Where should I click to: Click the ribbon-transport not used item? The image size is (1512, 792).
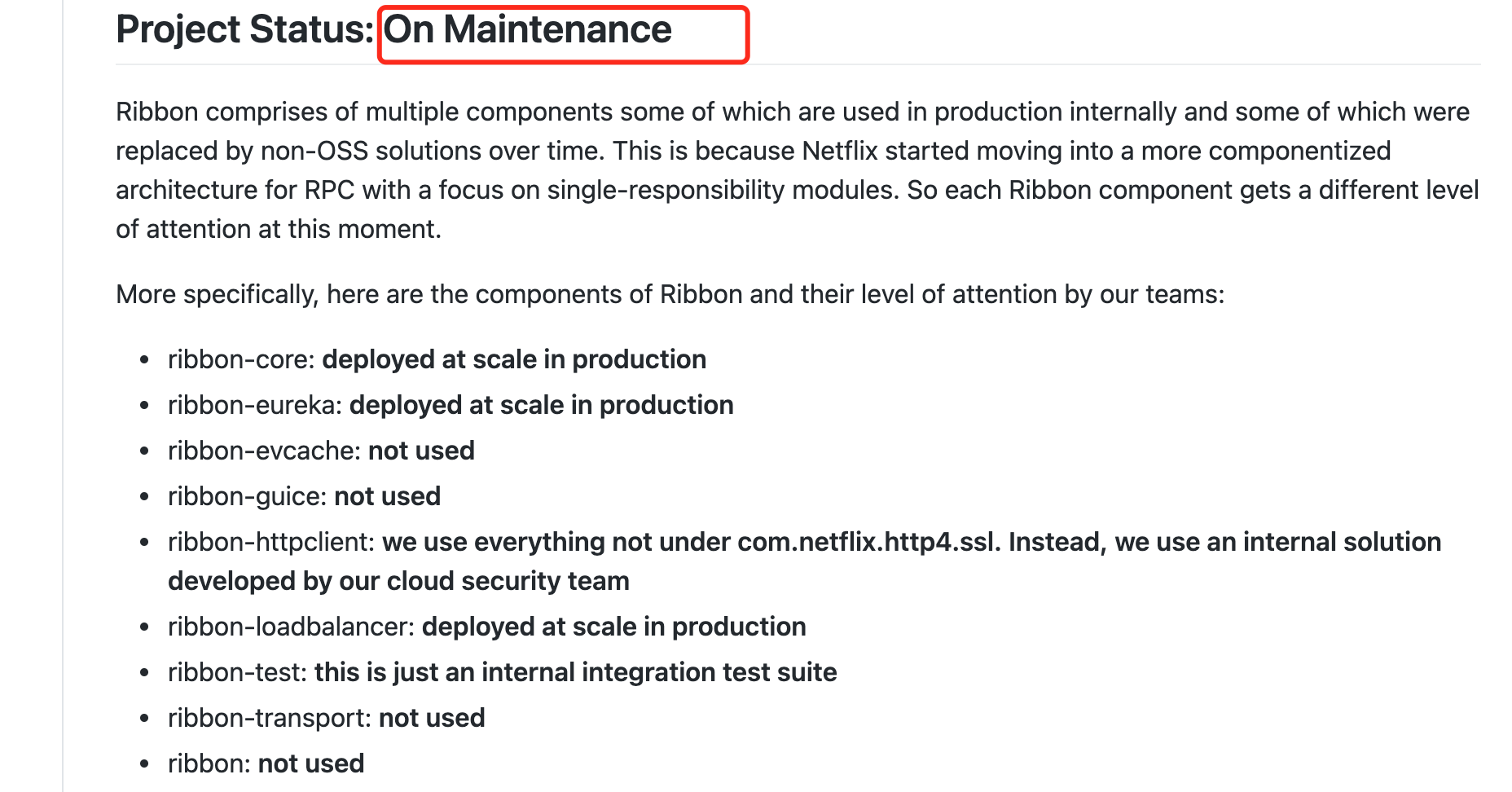326,718
